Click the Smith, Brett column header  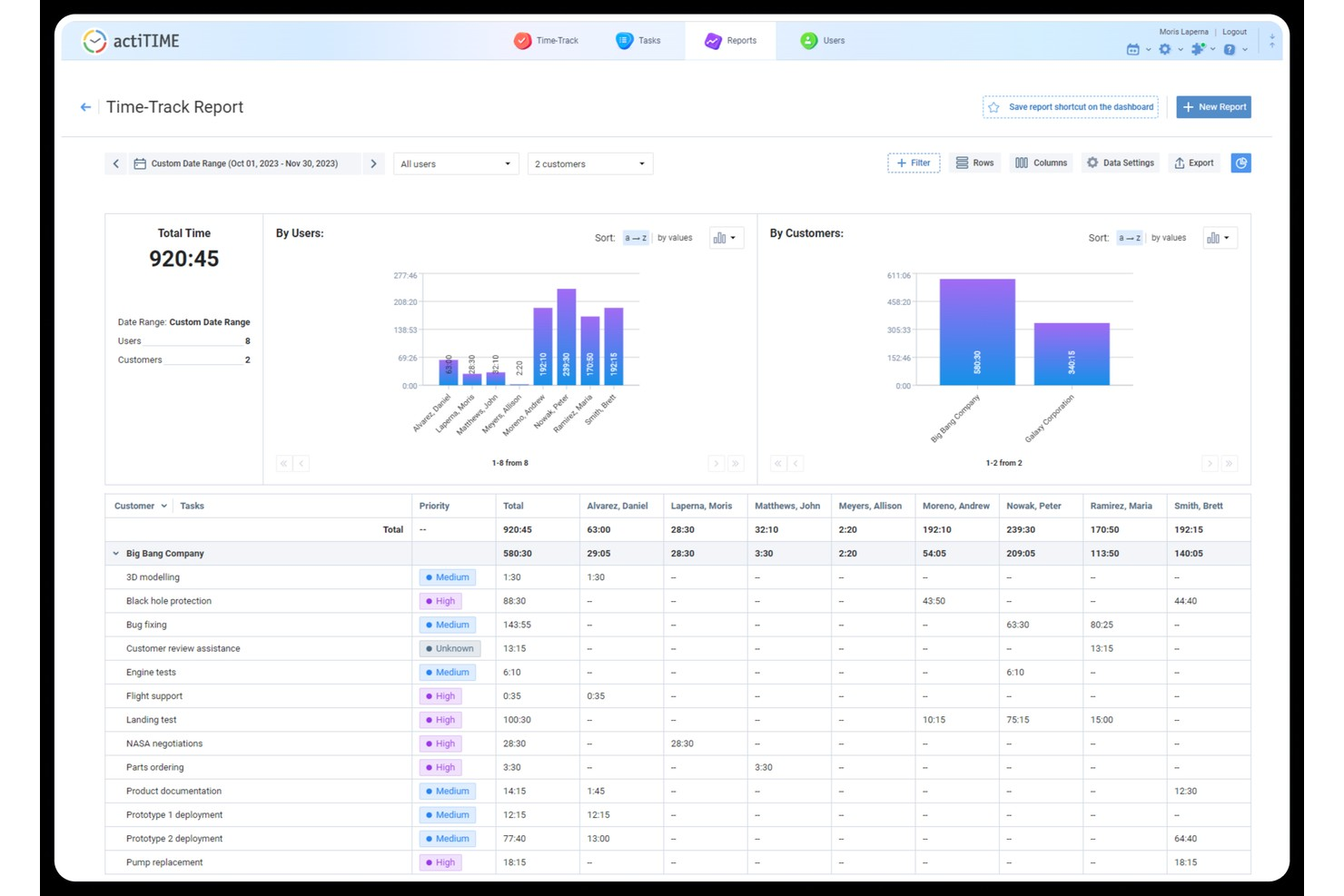coord(1199,506)
